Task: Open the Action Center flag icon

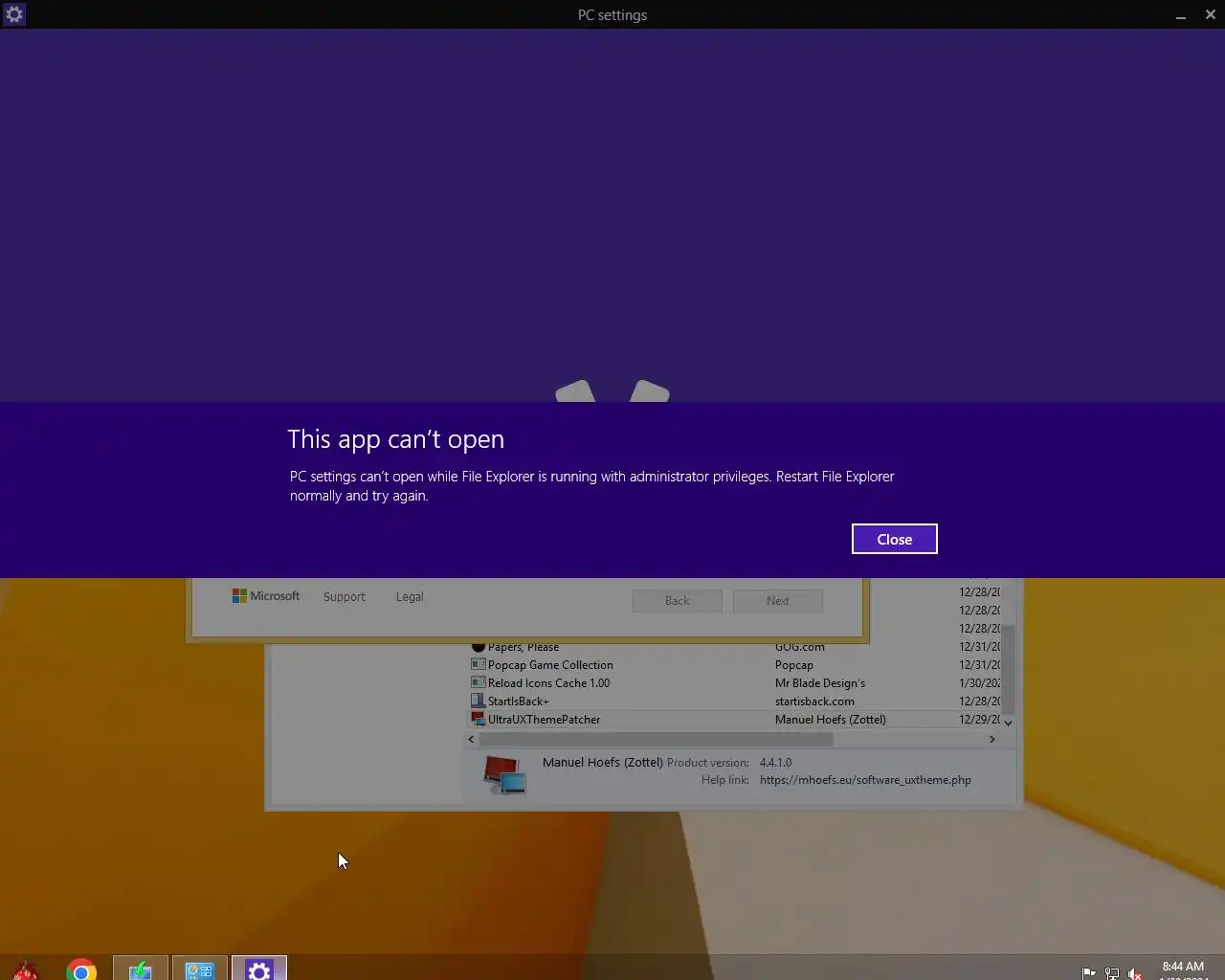Action: click(1089, 973)
